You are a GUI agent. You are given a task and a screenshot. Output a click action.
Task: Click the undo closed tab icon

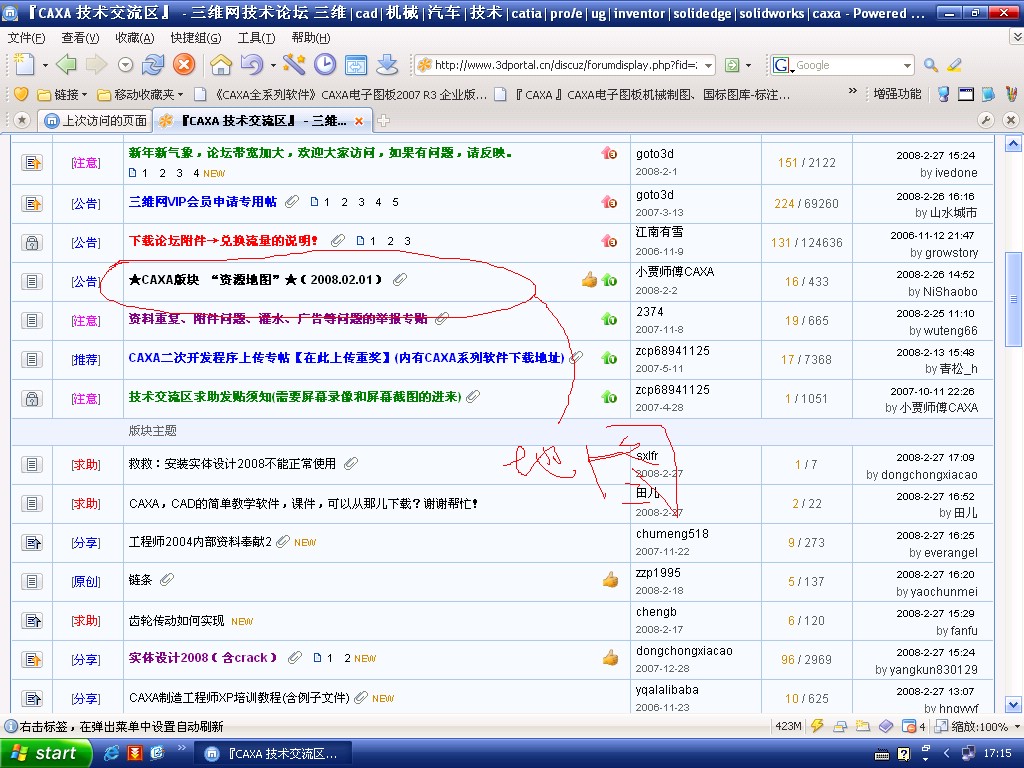[x=251, y=65]
